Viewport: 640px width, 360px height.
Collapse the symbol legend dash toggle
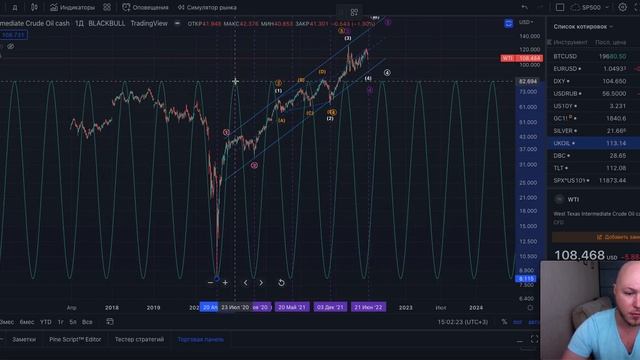177,24
